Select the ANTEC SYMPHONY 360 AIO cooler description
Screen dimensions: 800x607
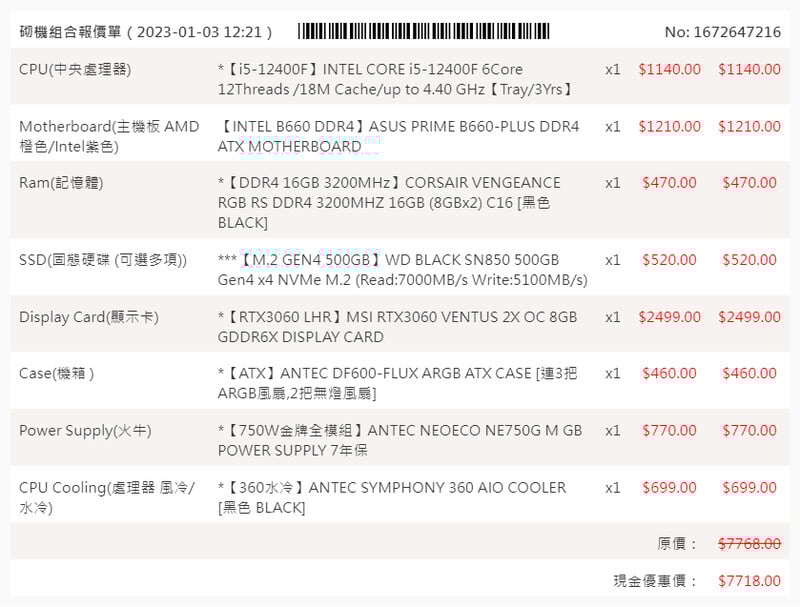pyautogui.click(x=392, y=497)
